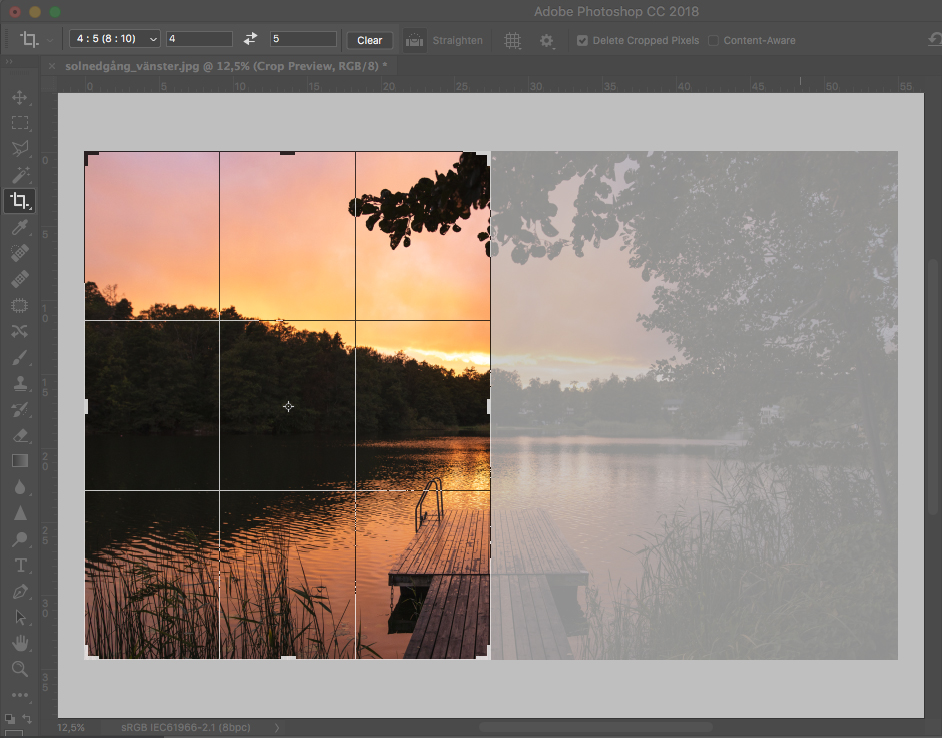Select the Healing Brush tool
The width and height of the screenshot is (942, 738).
19,279
